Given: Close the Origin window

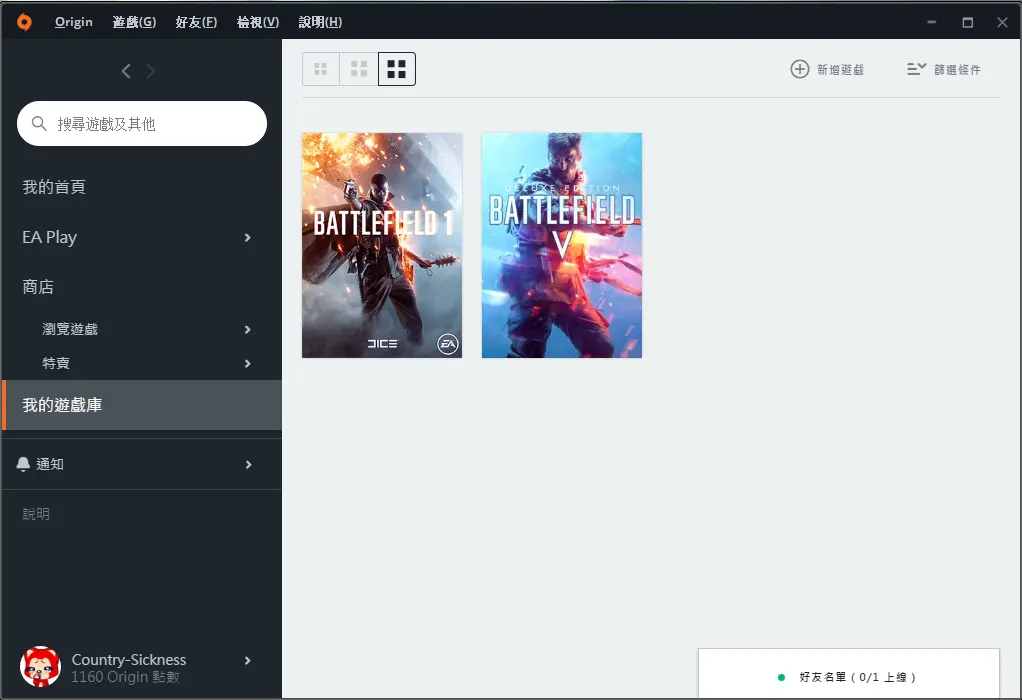Looking at the screenshot, I should tap(1002, 22).
